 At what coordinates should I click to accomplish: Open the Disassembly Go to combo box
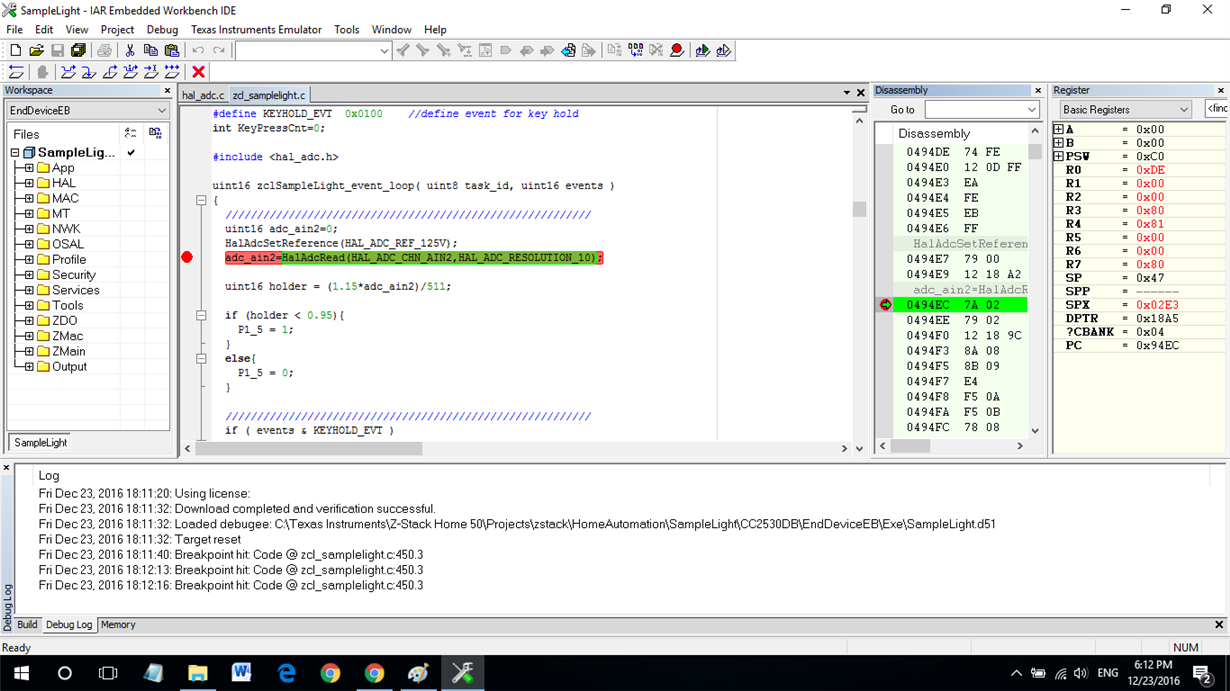click(982, 110)
